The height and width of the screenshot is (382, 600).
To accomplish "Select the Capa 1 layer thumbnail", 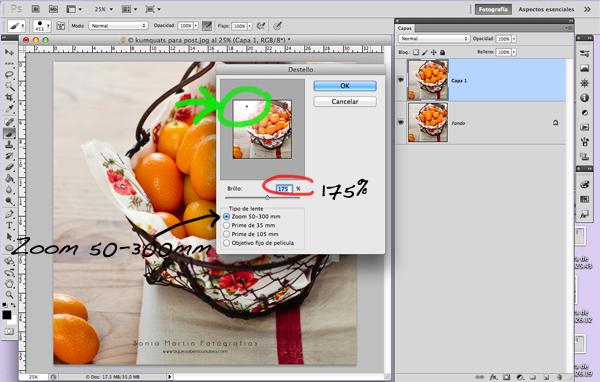I will pyautogui.click(x=427, y=80).
